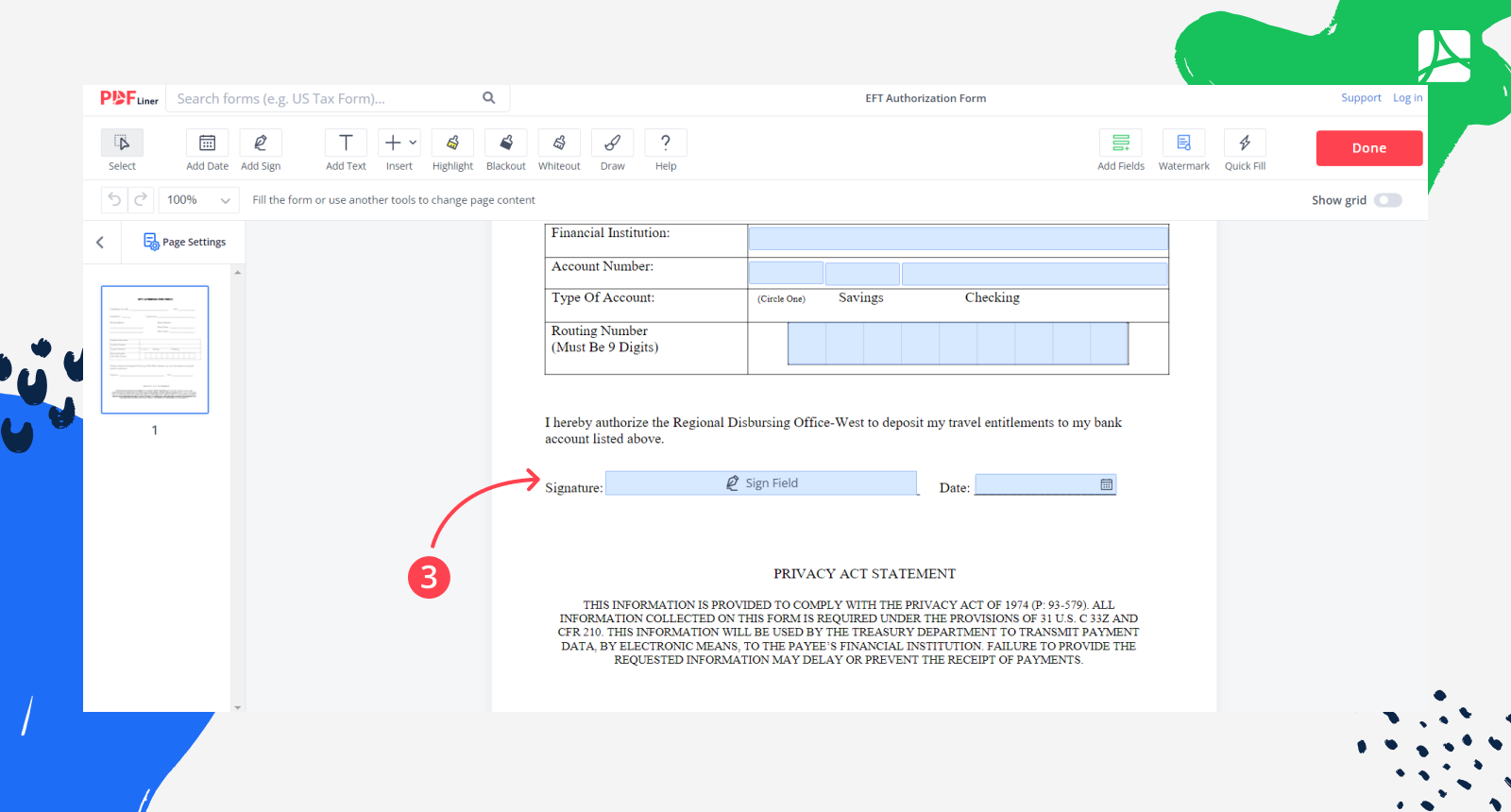Choose the Whiteout tool
The image size is (1511, 812).
tap(559, 151)
